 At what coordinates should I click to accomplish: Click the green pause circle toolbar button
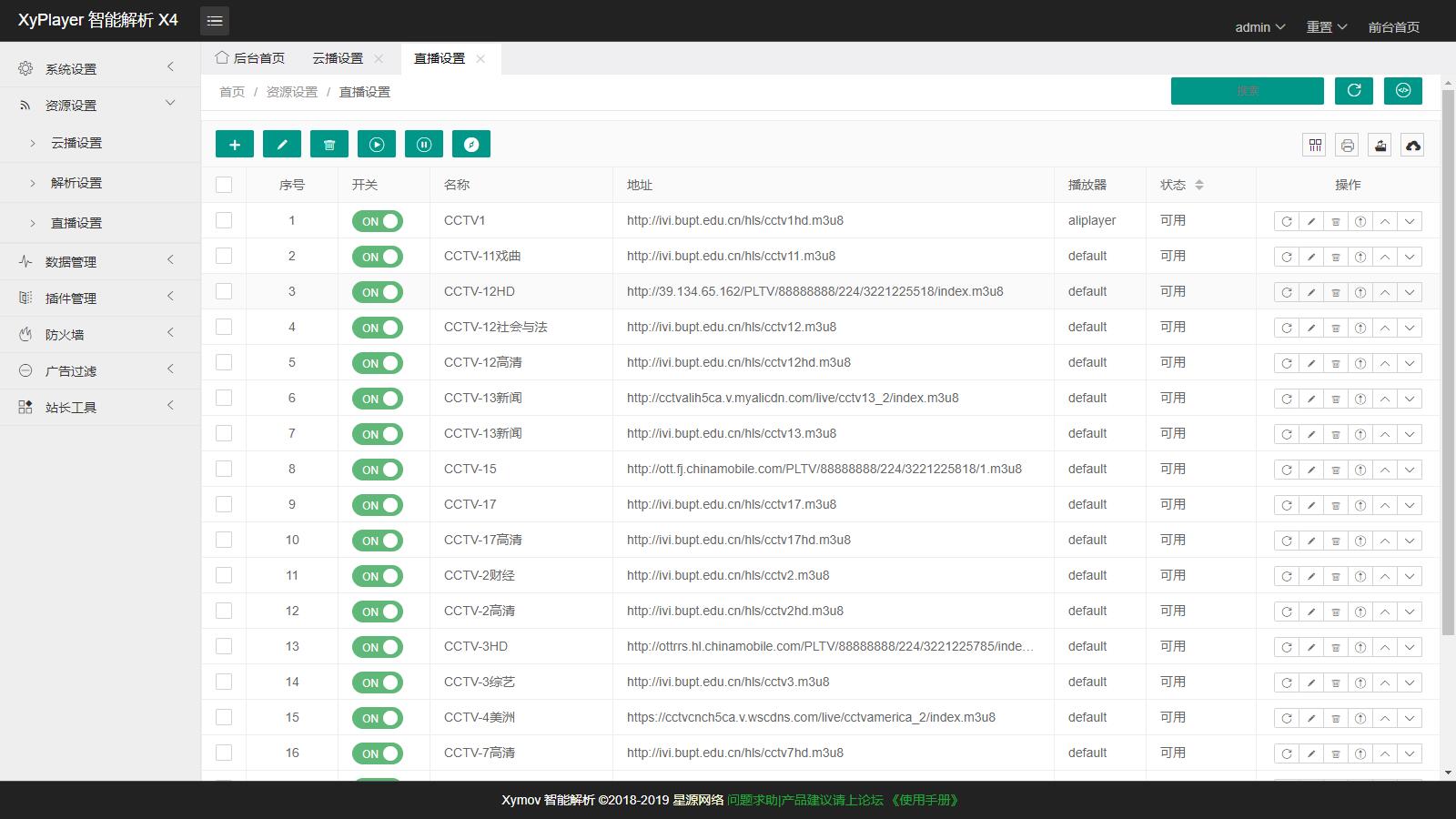(x=424, y=144)
